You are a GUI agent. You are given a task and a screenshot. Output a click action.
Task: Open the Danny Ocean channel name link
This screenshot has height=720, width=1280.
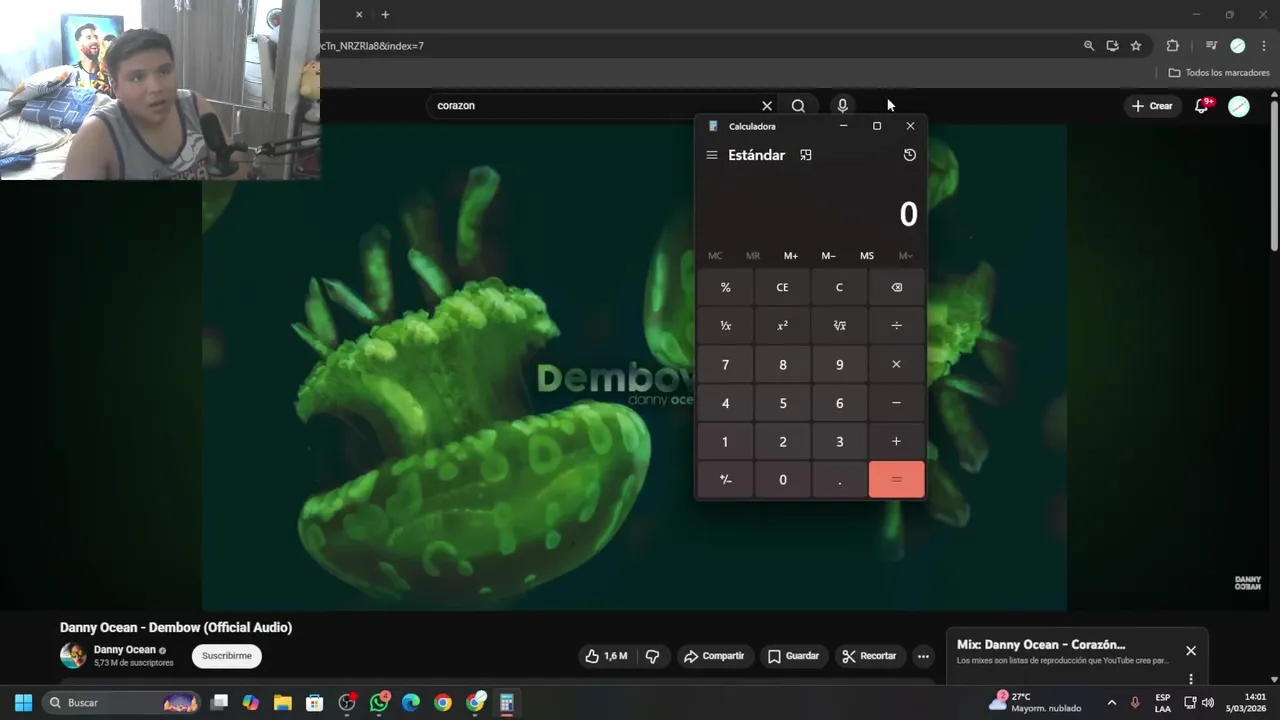(x=125, y=650)
